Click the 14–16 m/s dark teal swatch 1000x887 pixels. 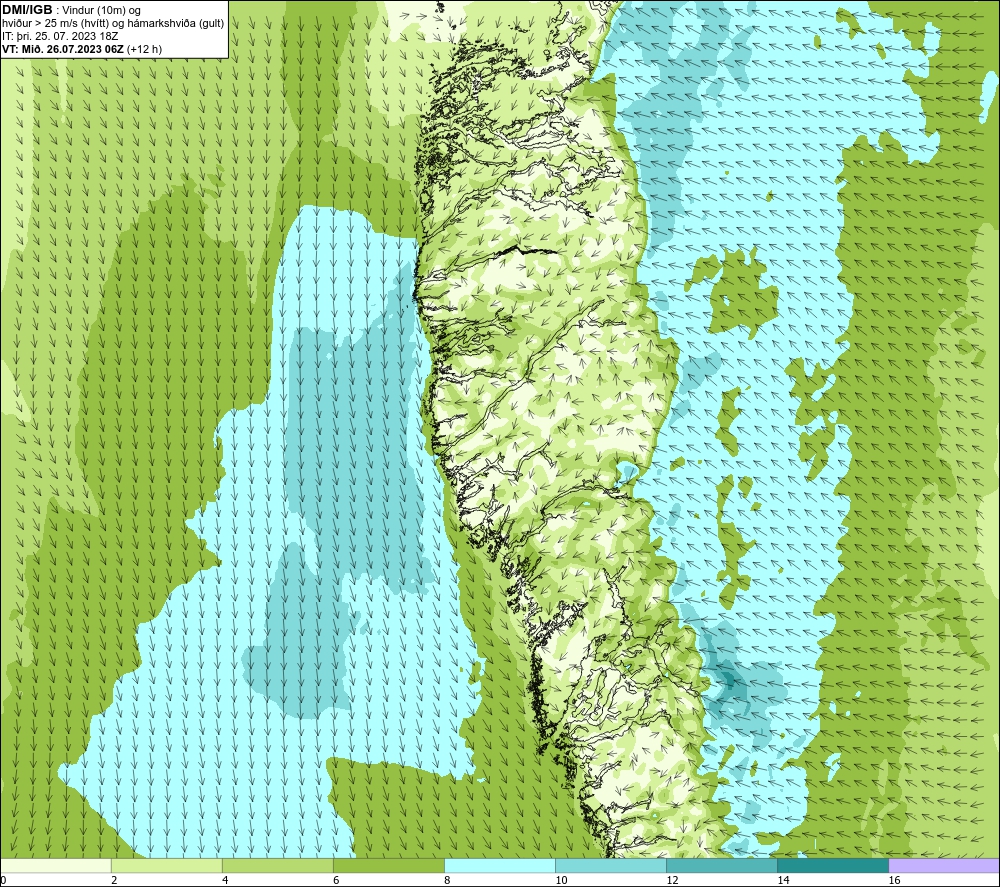click(x=832, y=865)
